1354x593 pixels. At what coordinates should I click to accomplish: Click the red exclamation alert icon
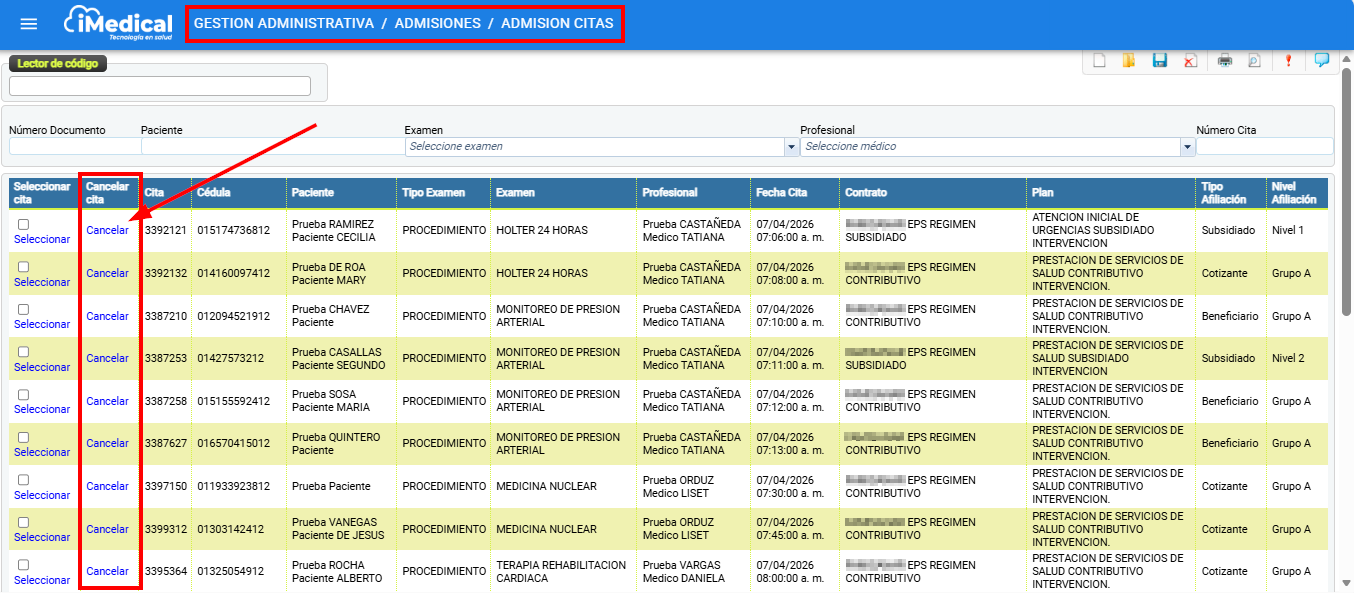click(x=1289, y=61)
